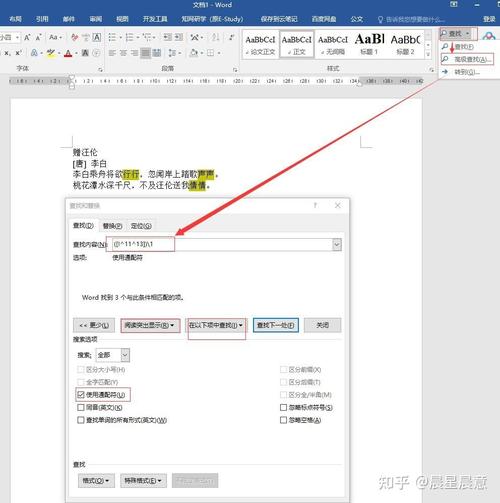Click the Clear Formatting eraser icon
This screenshot has height=503, width=500.
coord(74,37)
